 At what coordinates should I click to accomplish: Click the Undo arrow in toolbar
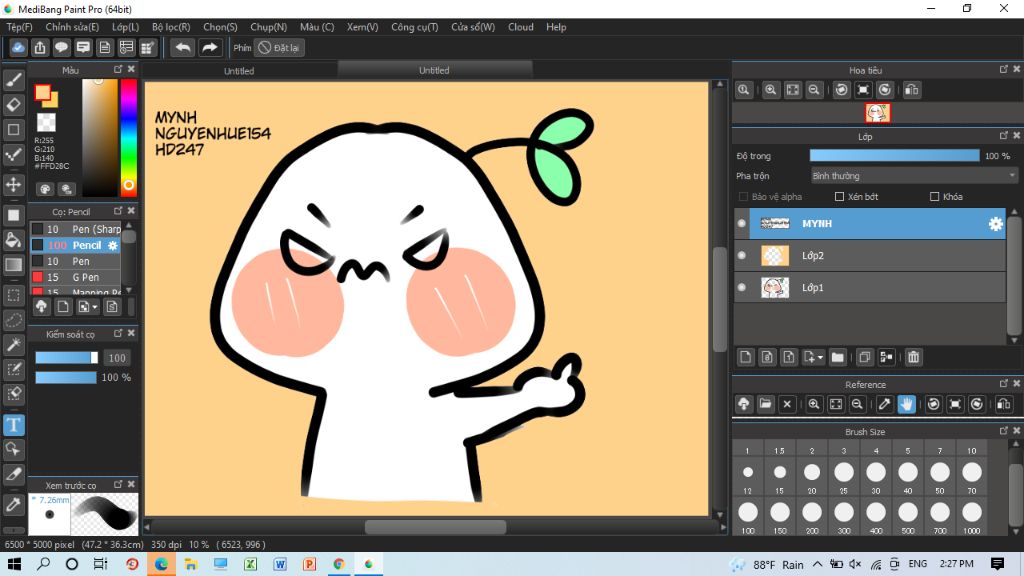click(x=182, y=47)
